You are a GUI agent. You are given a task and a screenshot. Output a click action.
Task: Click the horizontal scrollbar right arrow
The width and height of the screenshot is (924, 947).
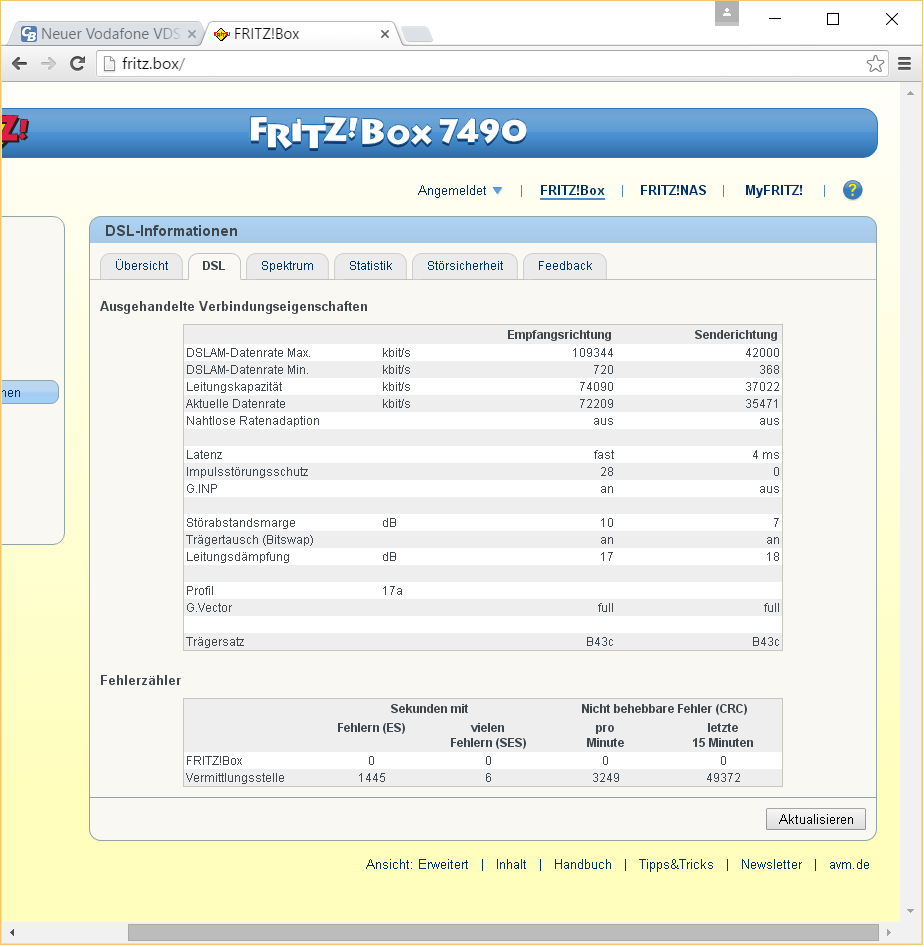tap(888, 933)
